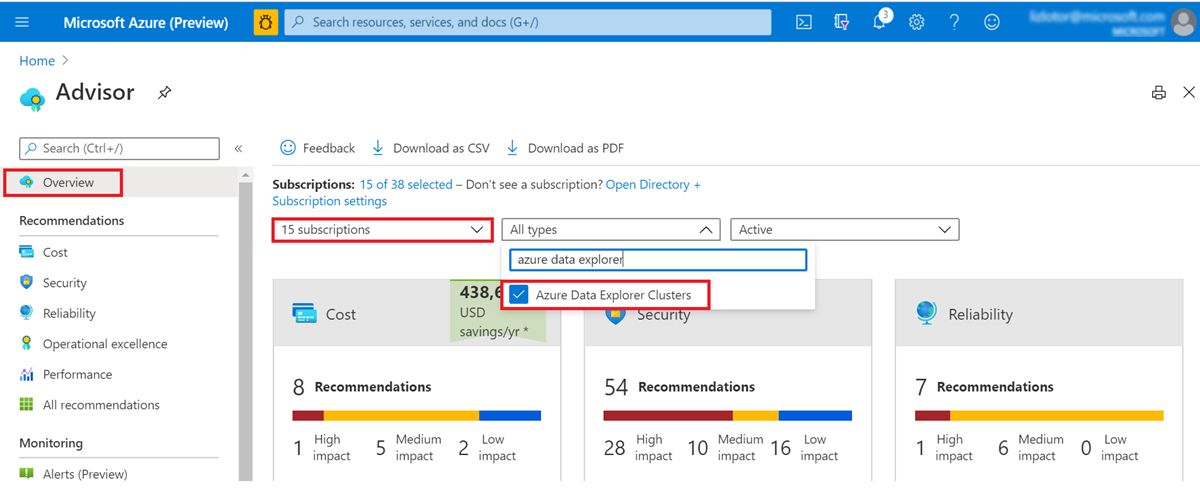This screenshot has width=1200, height=491.
Task: Click the 15 of 38 selected link
Action: coord(406,185)
